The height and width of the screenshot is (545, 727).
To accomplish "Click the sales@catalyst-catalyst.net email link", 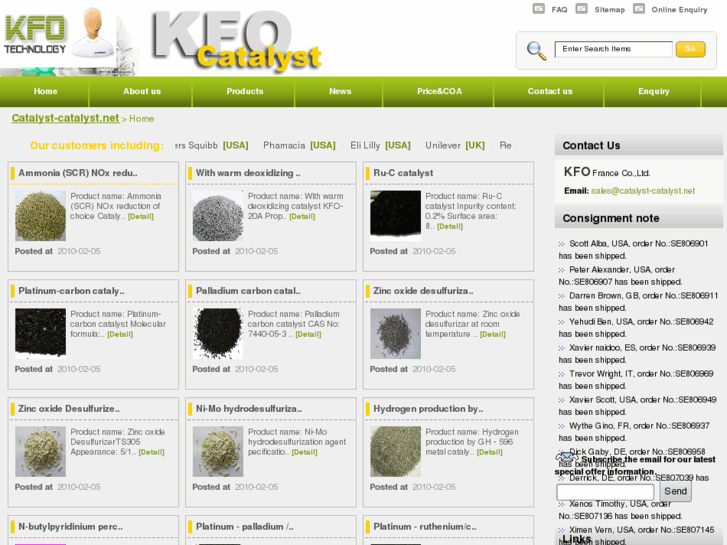I will 643,191.
